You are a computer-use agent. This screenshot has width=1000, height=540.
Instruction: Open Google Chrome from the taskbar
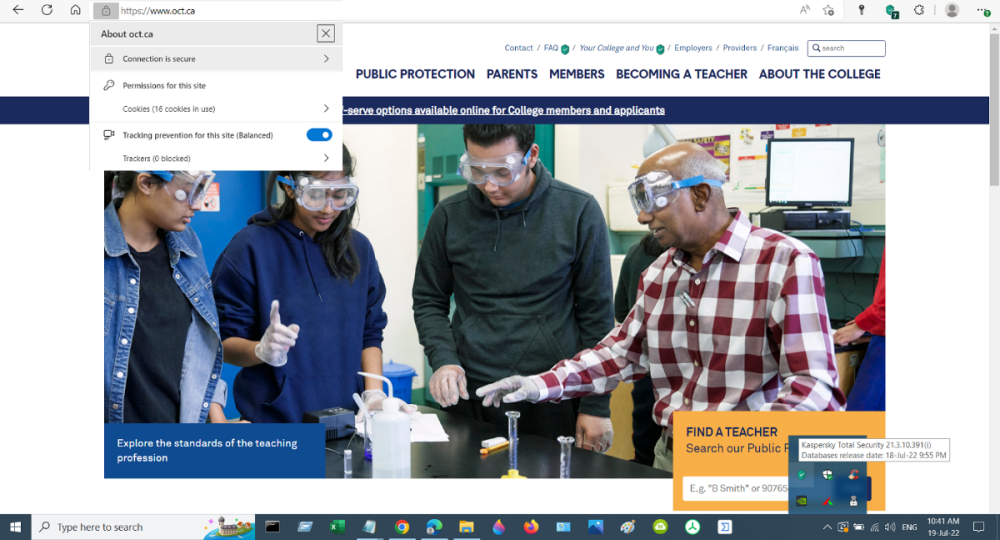402,527
